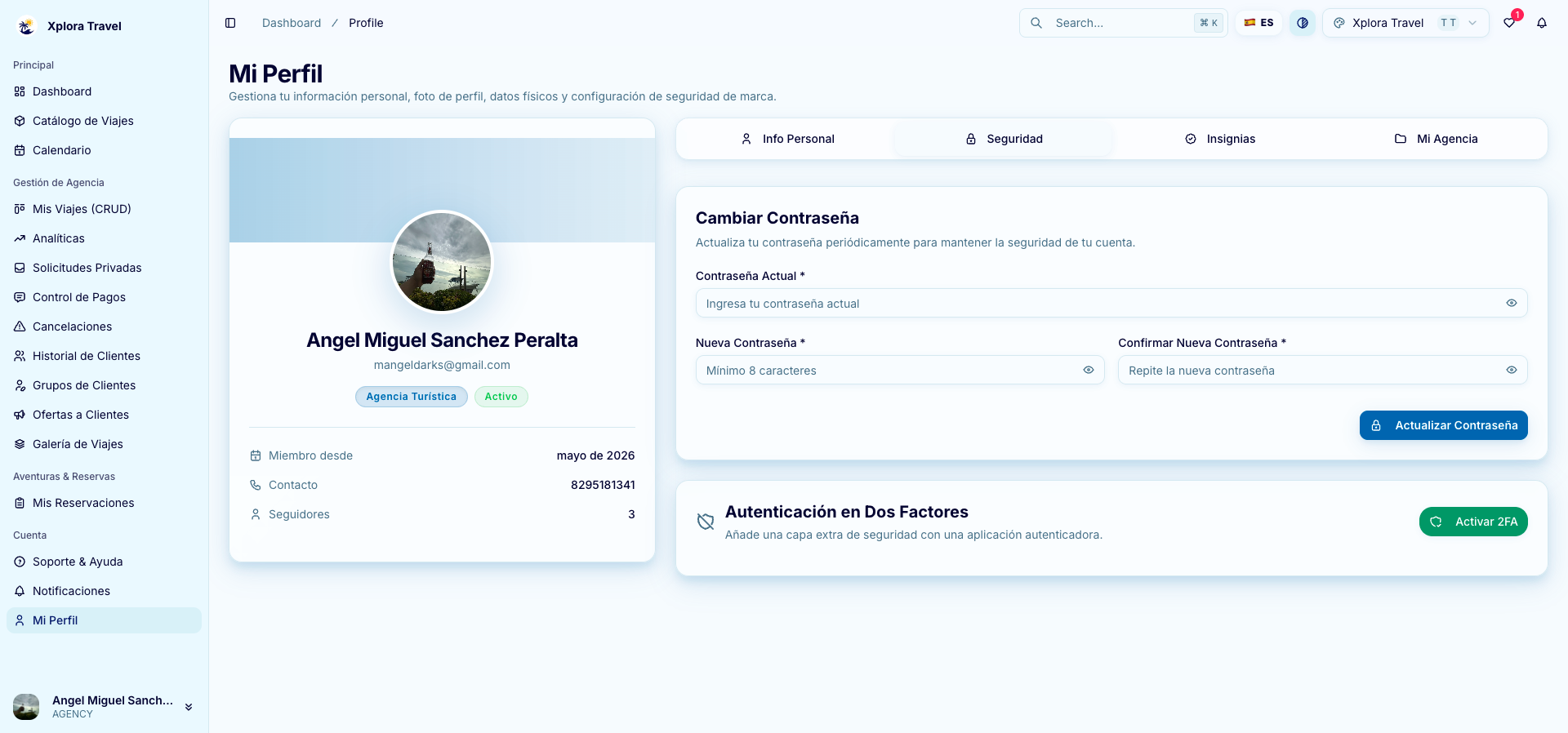Image resolution: width=1568 pixels, height=733 pixels.
Task: Open Ofertas a Clientes
Action: click(104, 415)
